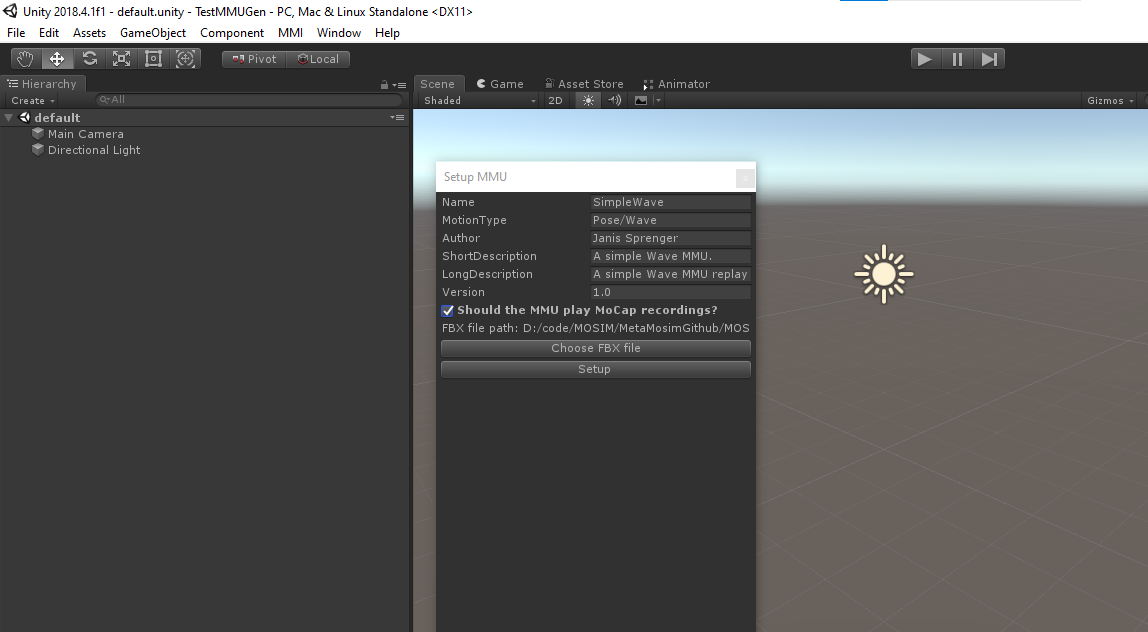Image resolution: width=1148 pixels, height=632 pixels.
Task: Open the GameObject menu
Action: [x=153, y=33]
